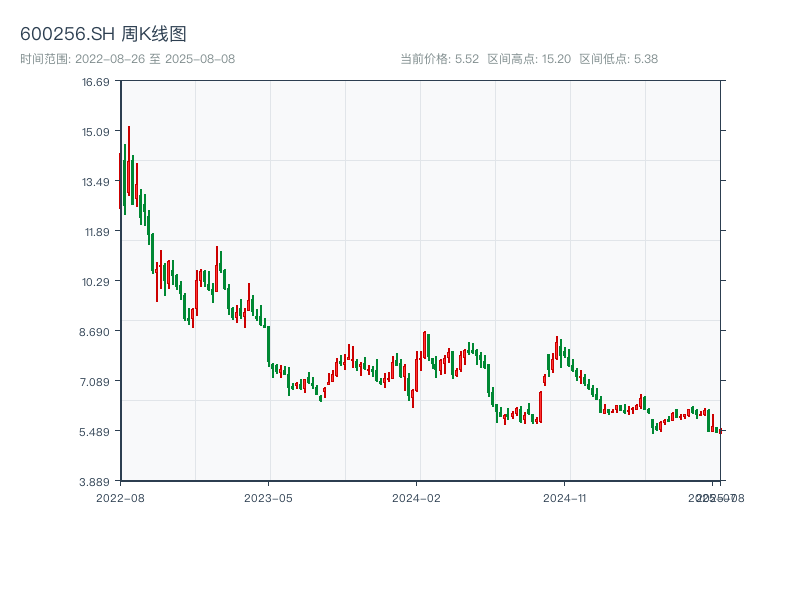The width and height of the screenshot is (800, 600).
Task: Click the 2022-08 date axis label
Action: (120, 497)
